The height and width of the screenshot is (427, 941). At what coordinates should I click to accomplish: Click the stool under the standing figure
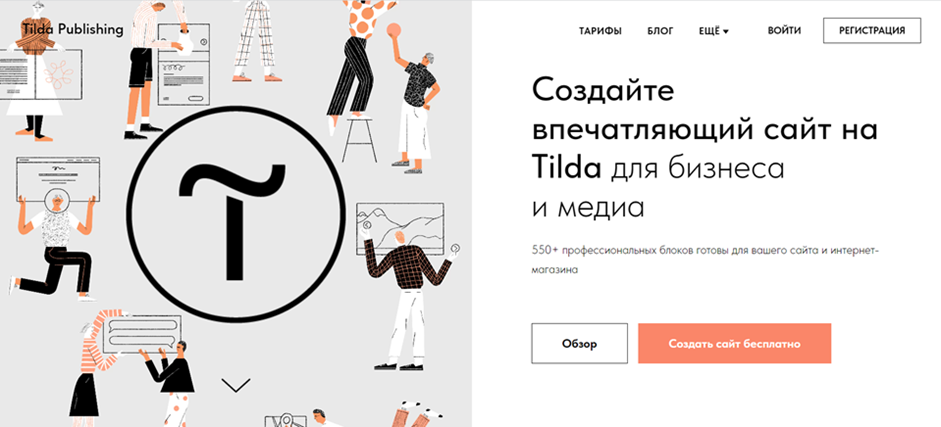click(x=359, y=139)
